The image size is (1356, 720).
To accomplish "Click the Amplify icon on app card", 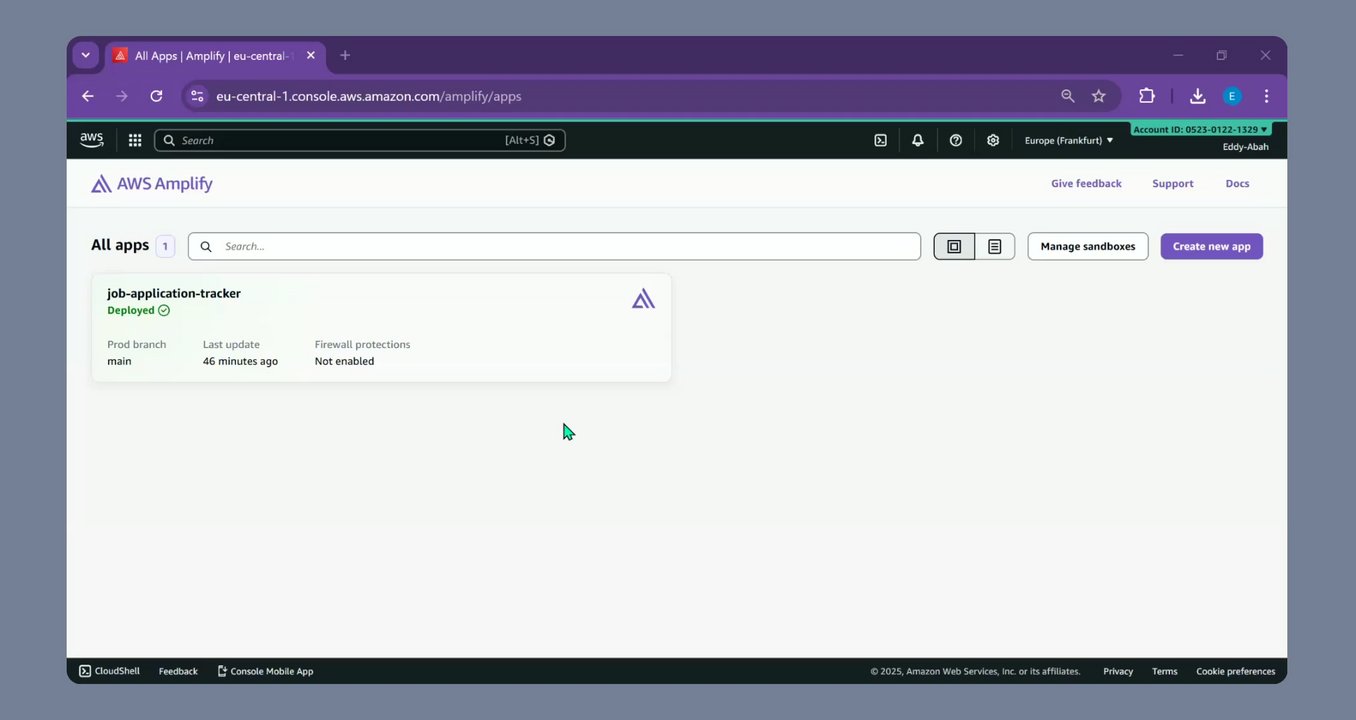I will (x=643, y=299).
